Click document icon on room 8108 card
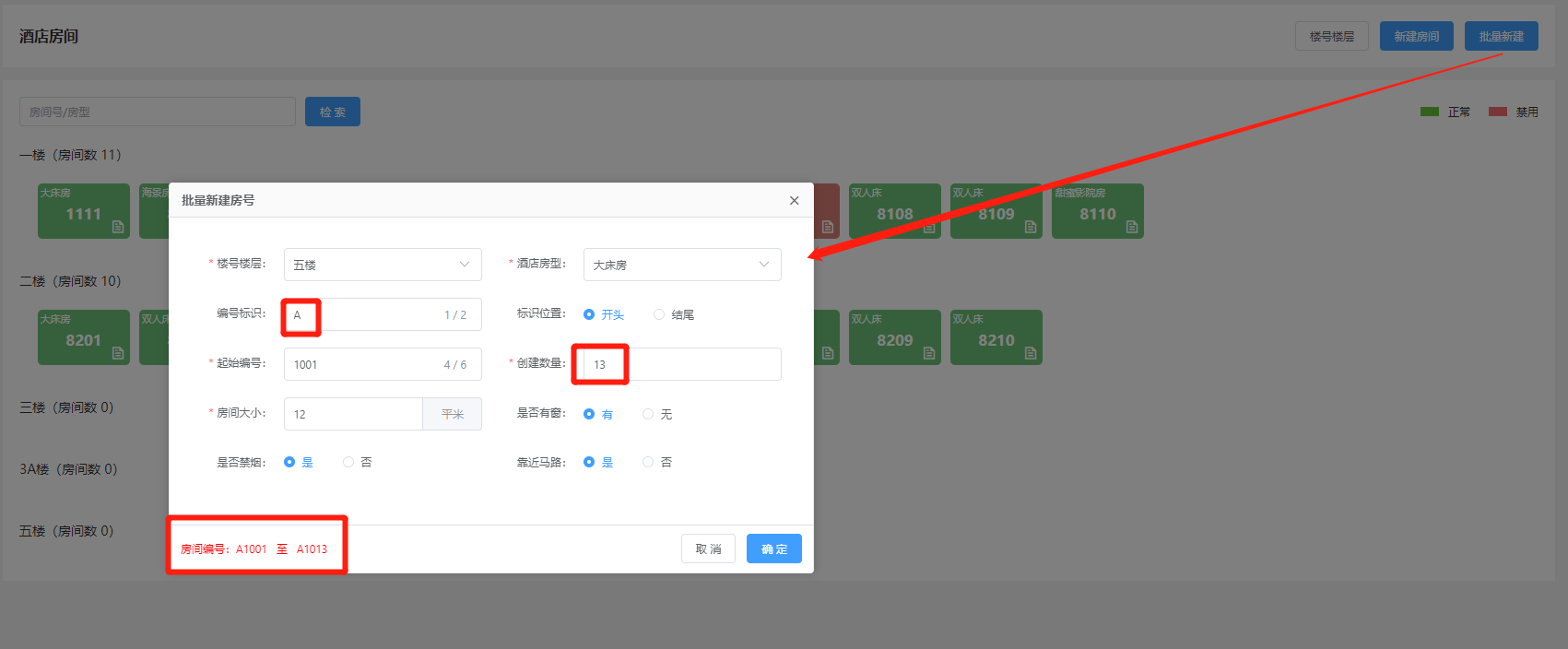Viewport: 1568px width, 649px height. (x=929, y=227)
